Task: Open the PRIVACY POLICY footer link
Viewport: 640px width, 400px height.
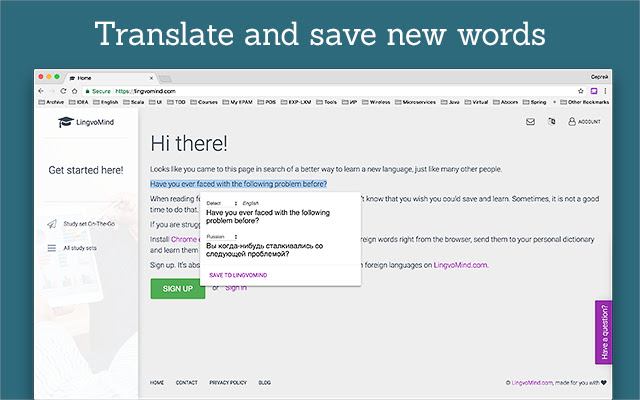Action: click(227, 382)
